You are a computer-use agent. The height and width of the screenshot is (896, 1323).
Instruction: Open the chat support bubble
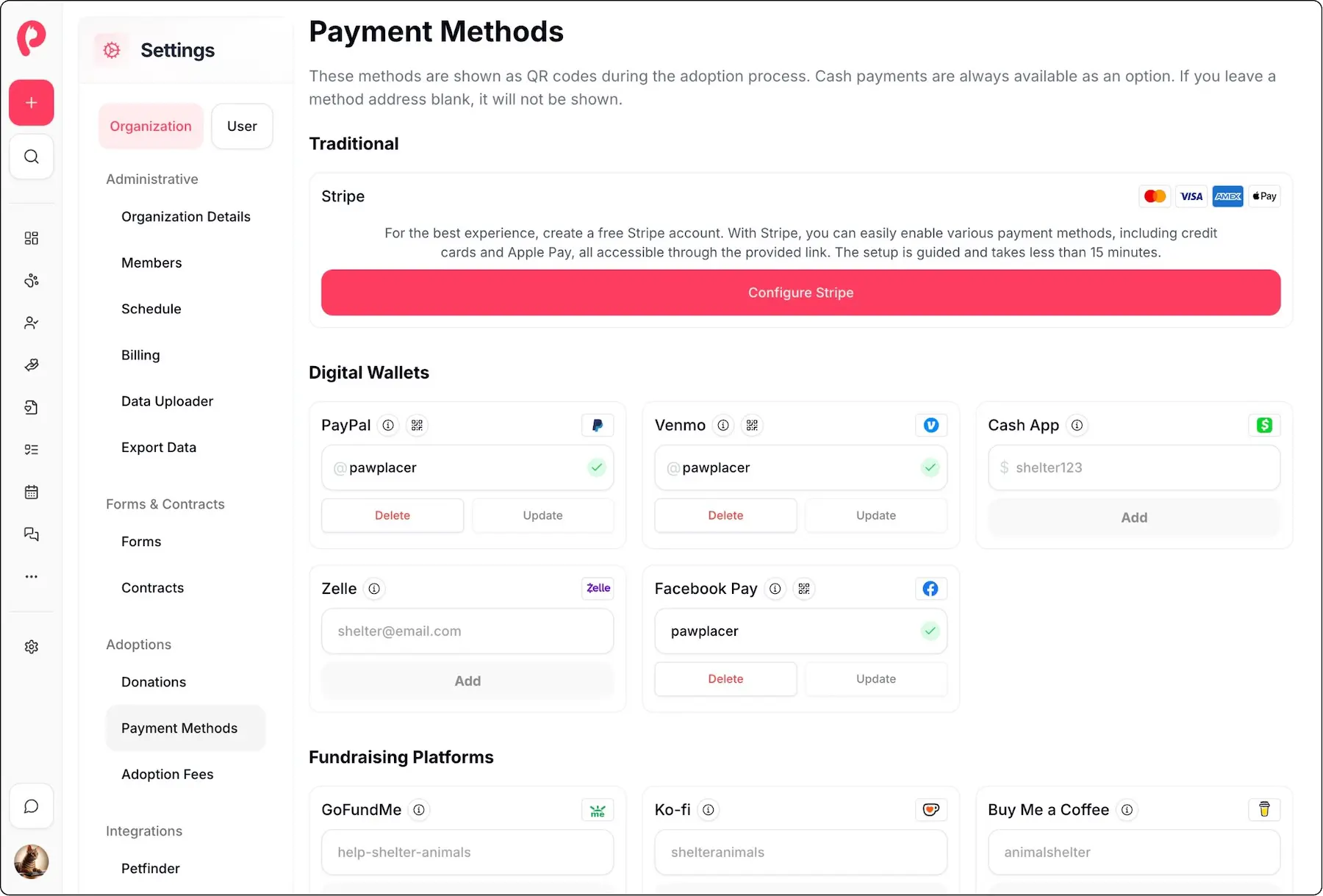[31, 806]
